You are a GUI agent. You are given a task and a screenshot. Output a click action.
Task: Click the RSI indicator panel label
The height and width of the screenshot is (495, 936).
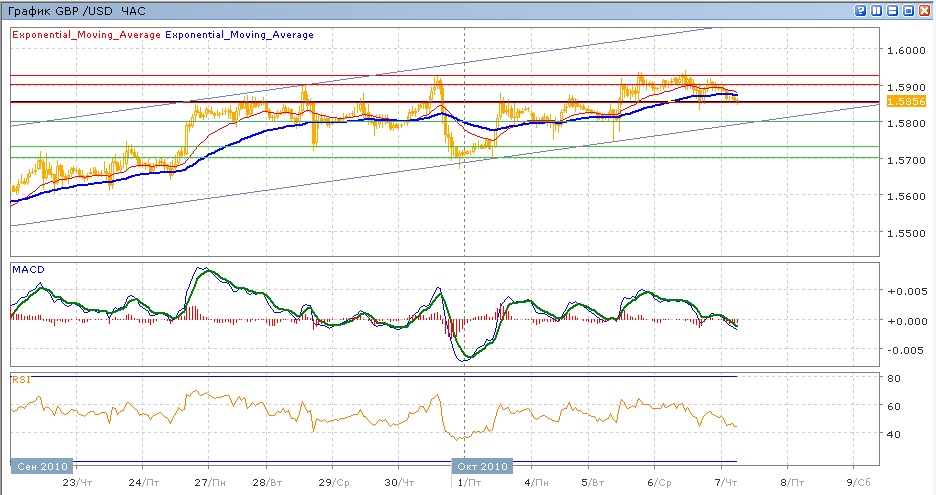point(19,379)
